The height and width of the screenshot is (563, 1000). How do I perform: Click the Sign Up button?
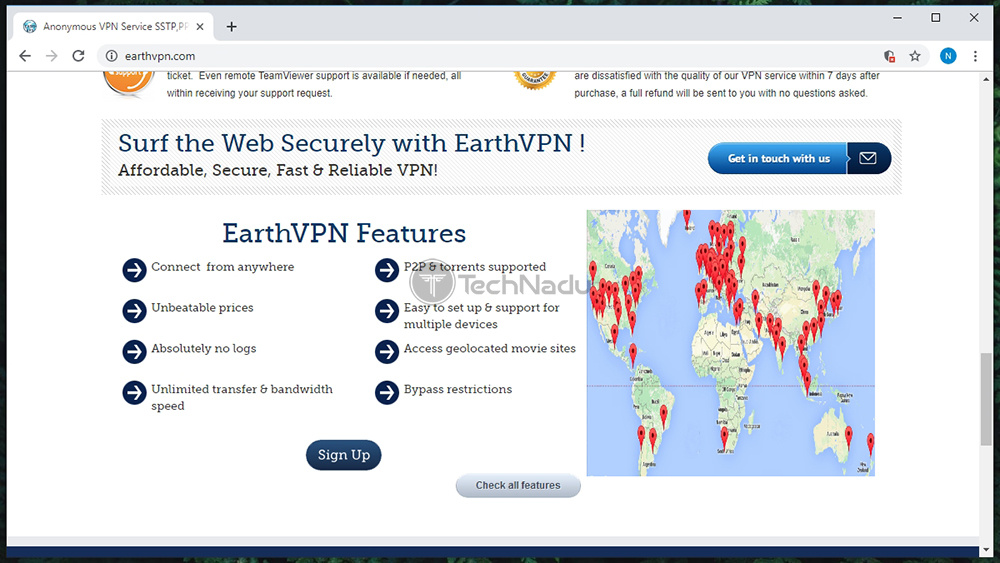(344, 455)
